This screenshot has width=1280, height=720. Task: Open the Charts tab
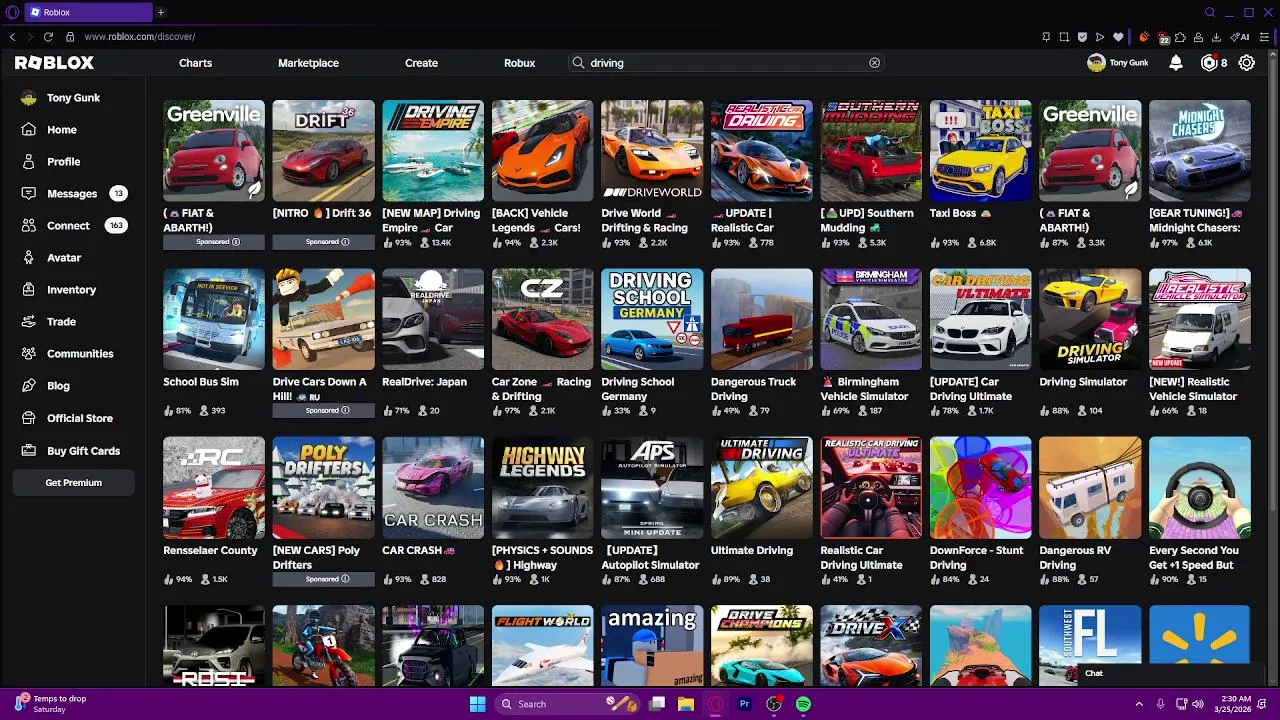coord(195,63)
